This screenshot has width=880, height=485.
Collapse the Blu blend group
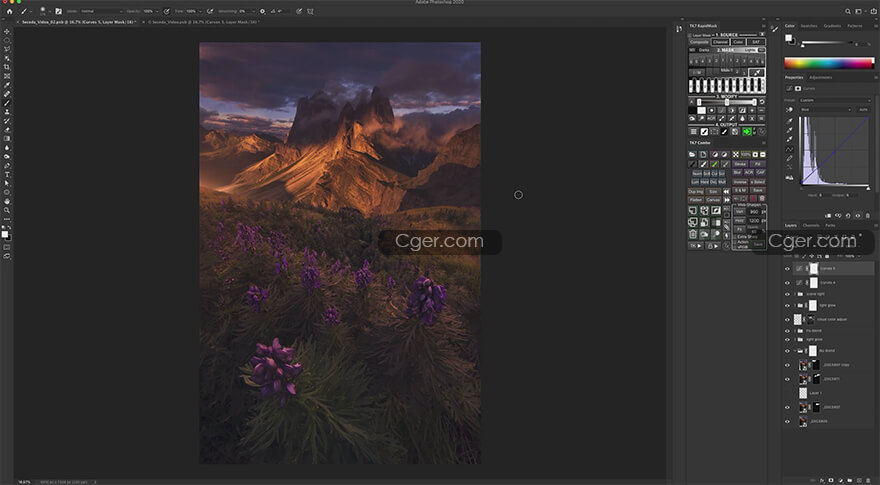tap(795, 351)
